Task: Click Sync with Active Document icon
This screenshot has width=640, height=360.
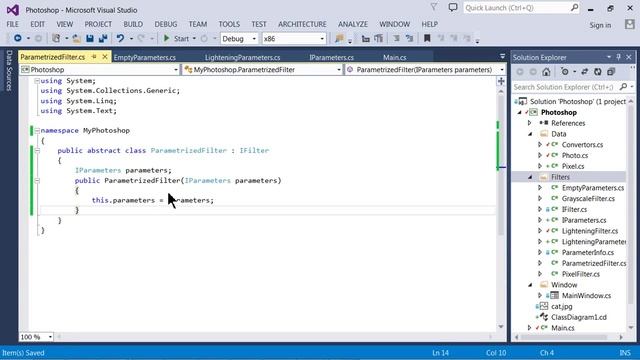Action: coord(584,72)
